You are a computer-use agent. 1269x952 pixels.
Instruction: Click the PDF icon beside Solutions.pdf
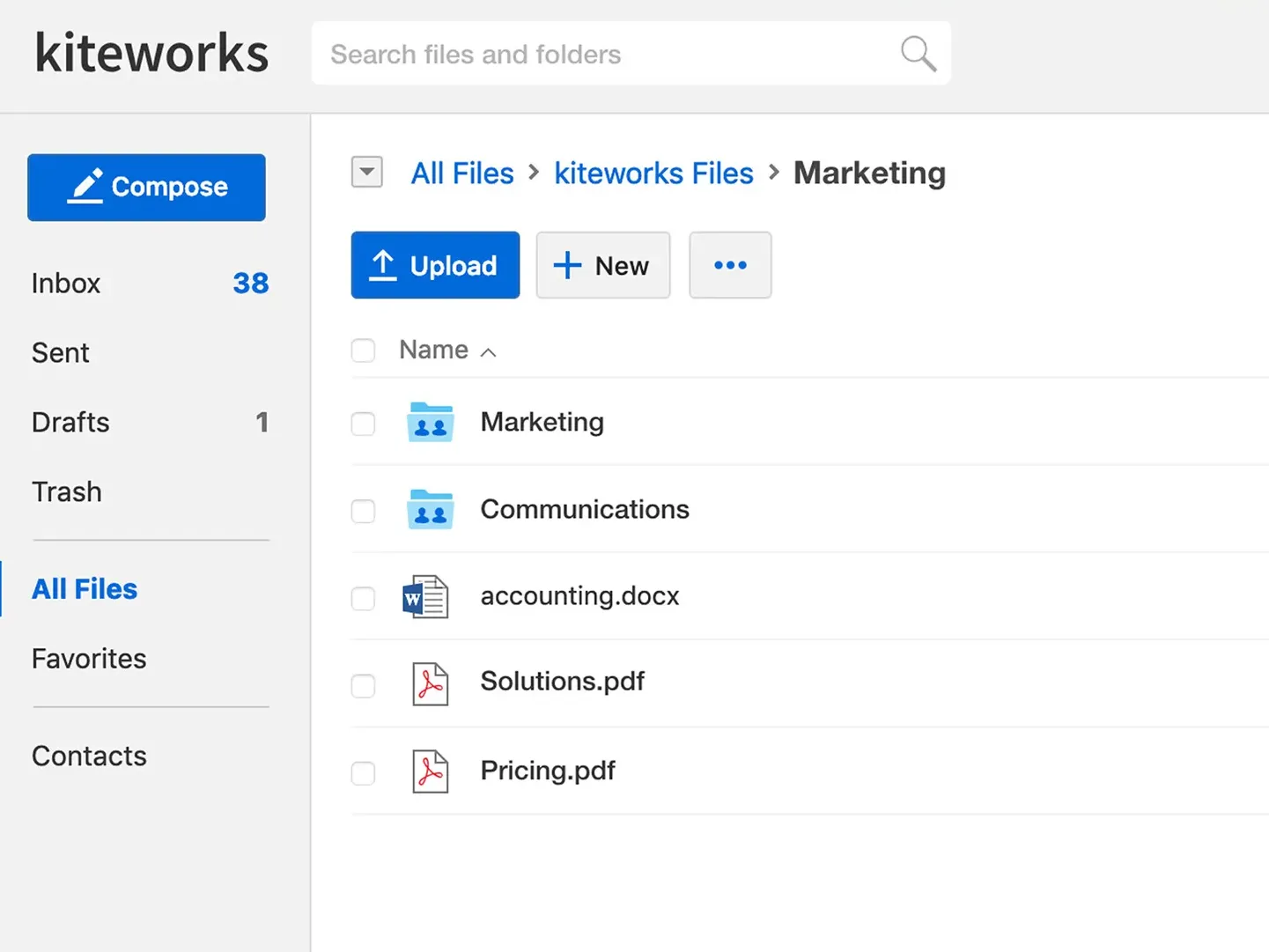click(x=430, y=683)
